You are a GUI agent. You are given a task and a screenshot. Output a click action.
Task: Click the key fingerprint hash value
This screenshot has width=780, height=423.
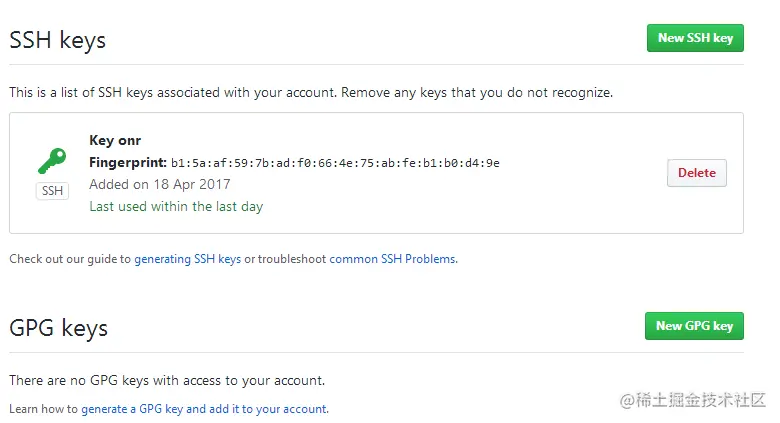[x=335, y=163]
